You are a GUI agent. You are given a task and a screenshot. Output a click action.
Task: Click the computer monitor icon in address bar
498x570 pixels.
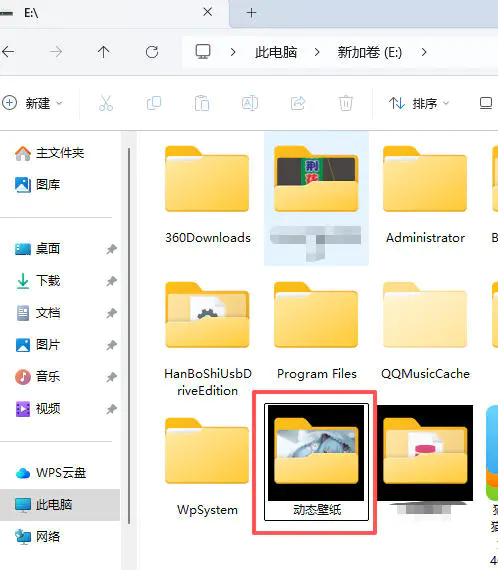pyautogui.click(x=203, y=52)
